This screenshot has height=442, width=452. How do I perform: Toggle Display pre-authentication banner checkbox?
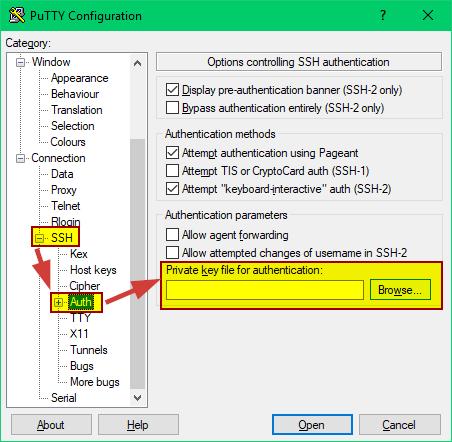tap(172, 89)
